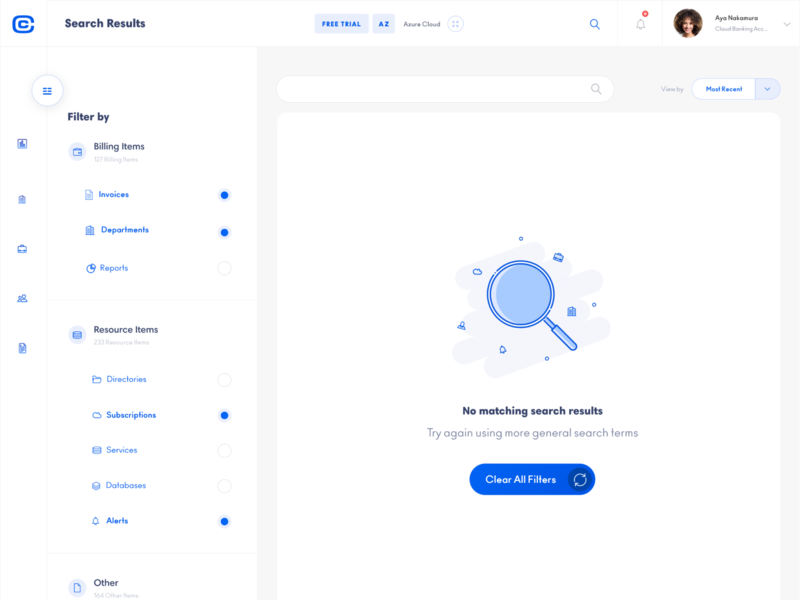Click the Invoices document icon

coord(89,195)
